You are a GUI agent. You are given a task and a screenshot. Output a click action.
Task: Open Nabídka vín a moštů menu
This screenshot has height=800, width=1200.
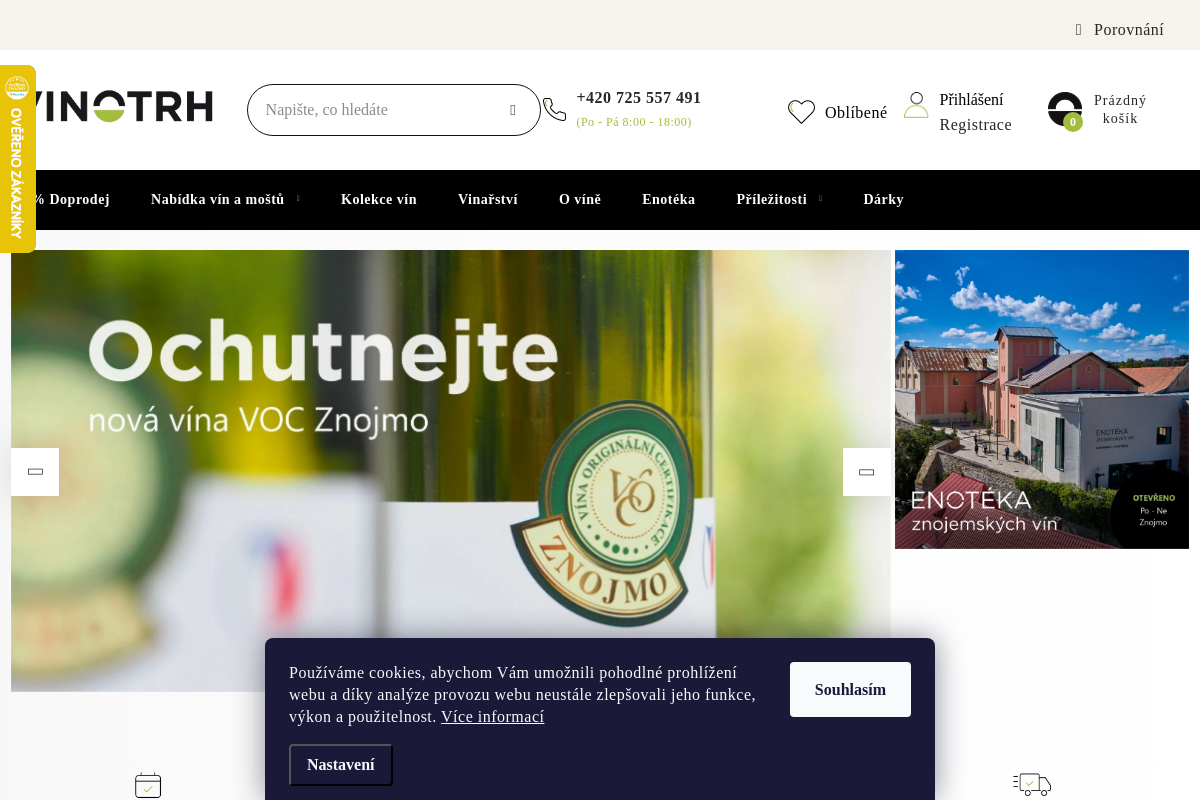(218, 199)
